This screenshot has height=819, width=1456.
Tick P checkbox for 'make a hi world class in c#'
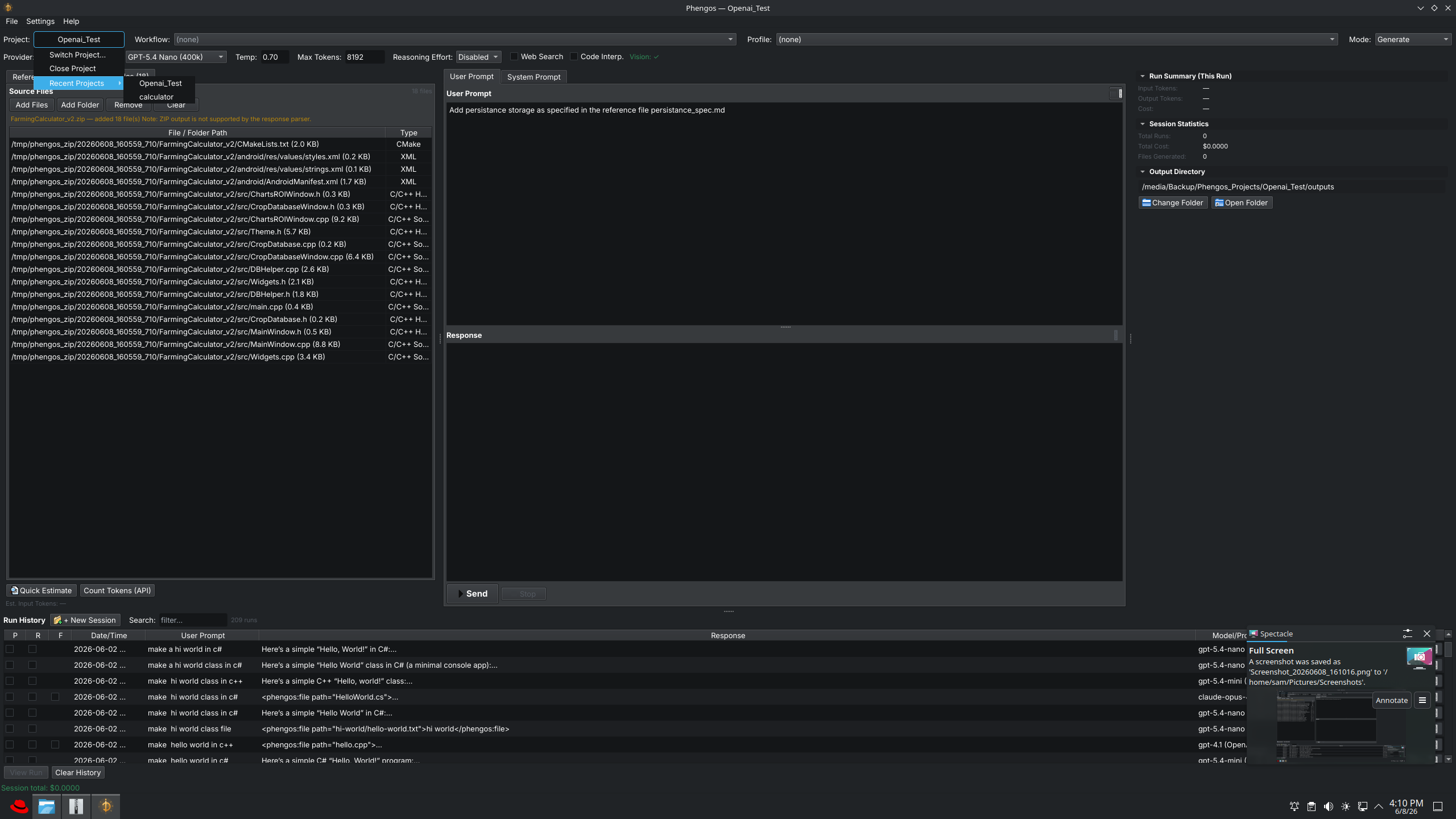10,665
